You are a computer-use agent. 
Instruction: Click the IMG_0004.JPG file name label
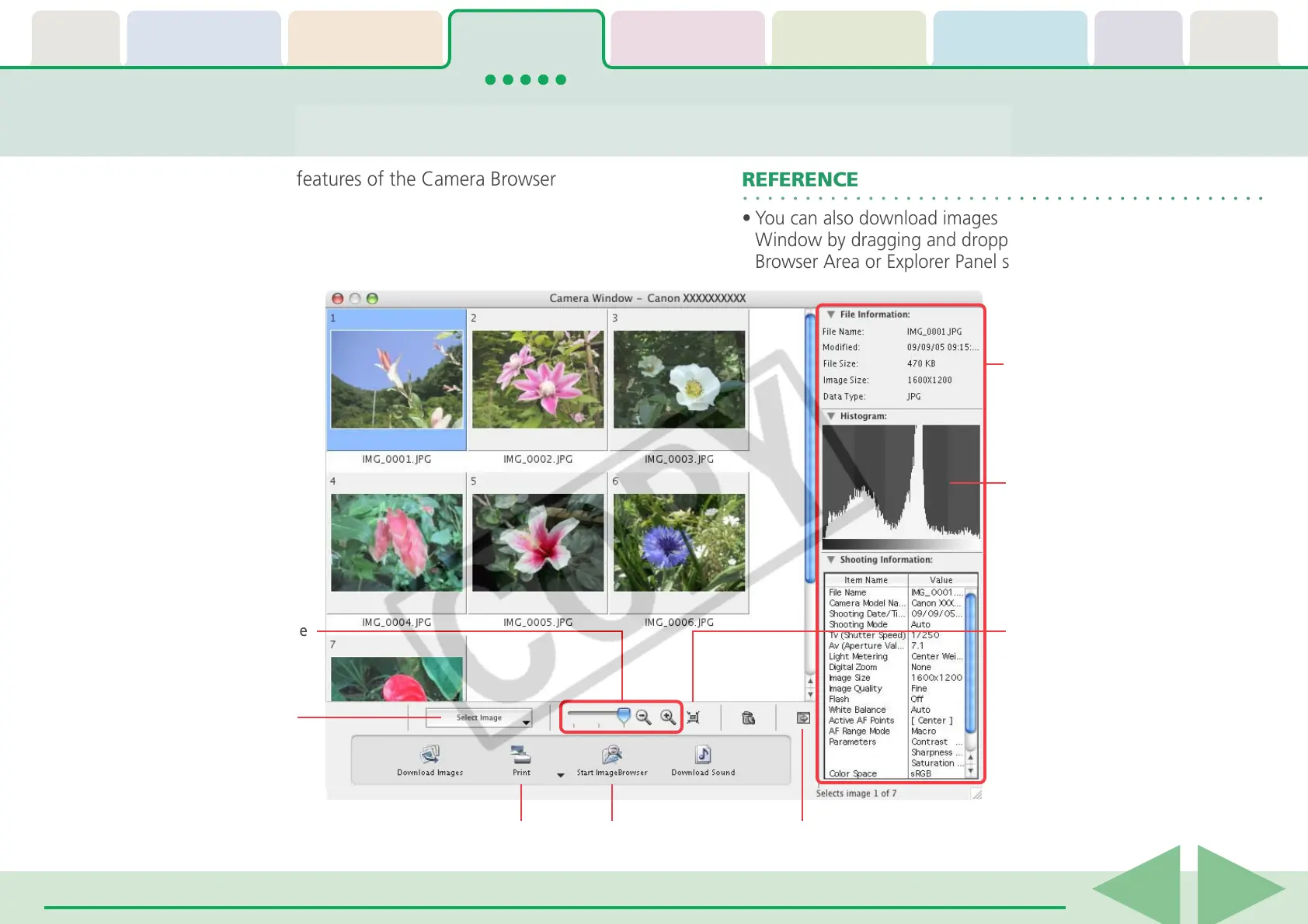tap(397, 622)
